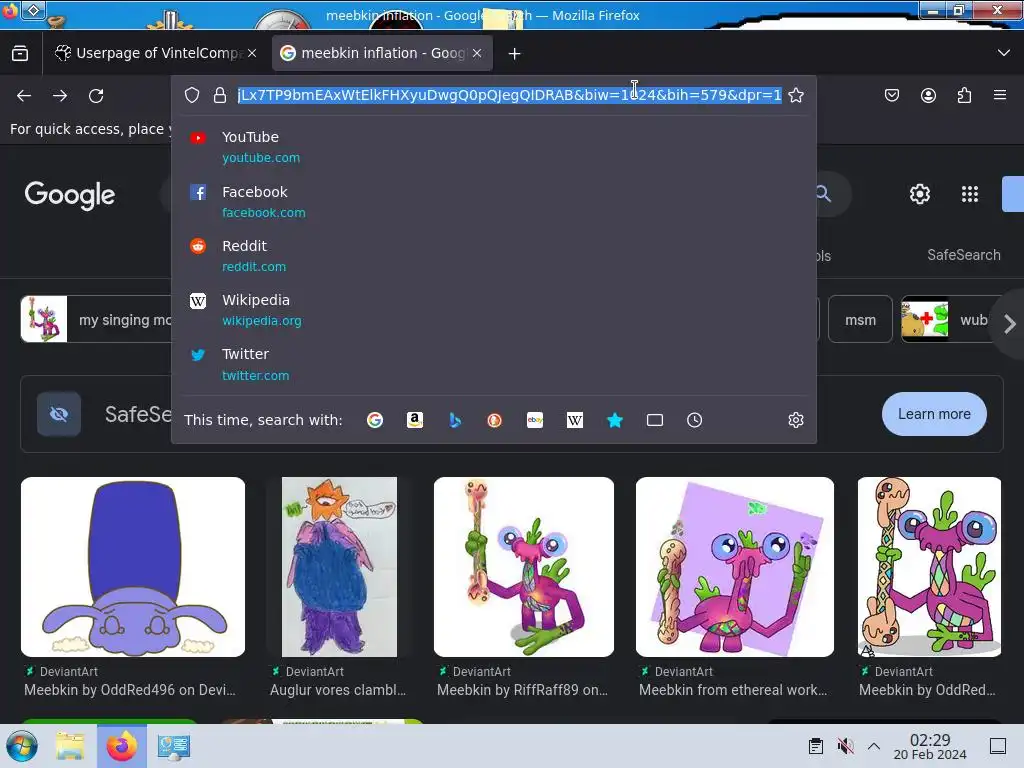Open the clipboard tray icon
Image resolution: width=1024 pixels, height=768 pixels.
pos(816,746)
